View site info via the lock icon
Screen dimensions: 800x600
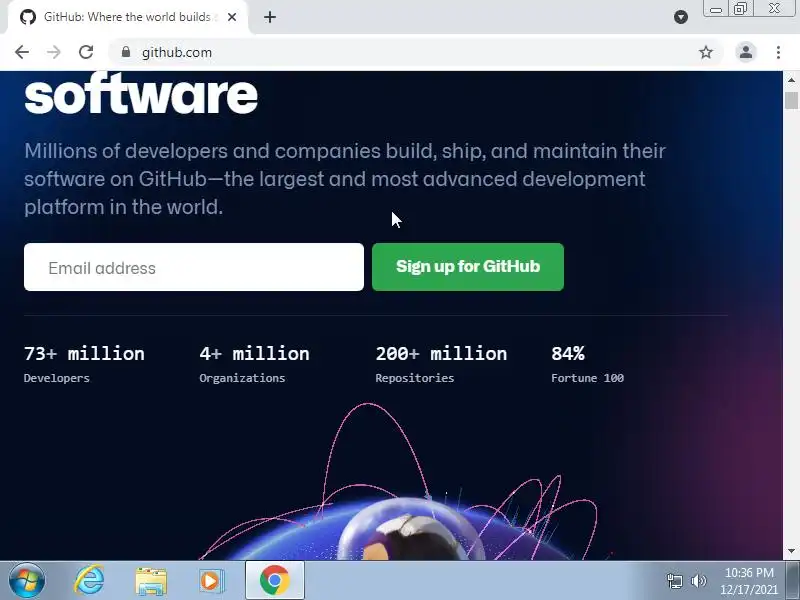click(126, 52)
